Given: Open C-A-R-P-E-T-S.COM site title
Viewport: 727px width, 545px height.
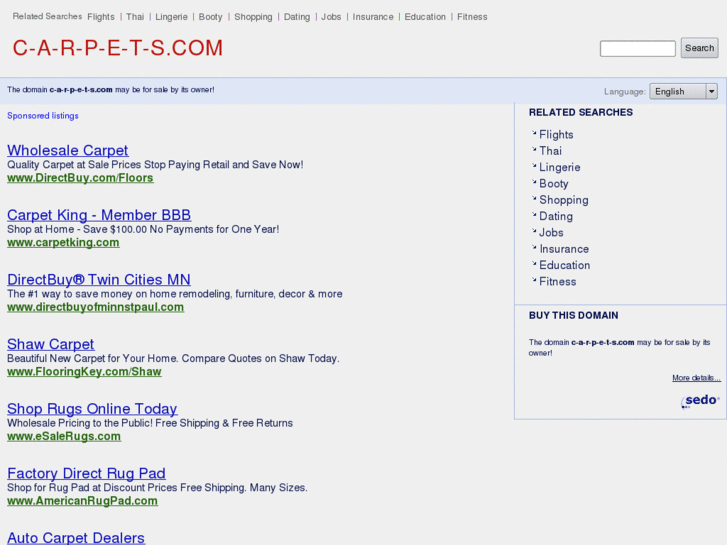Looking at the screenshot, I should pos(118,48).
